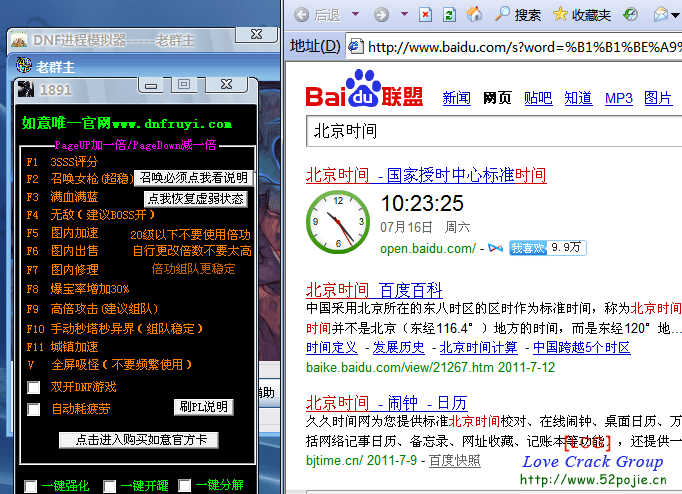Screen dimensions: 682x494
Task: Minimize the 1891 window
Action: tap(151, 84)
